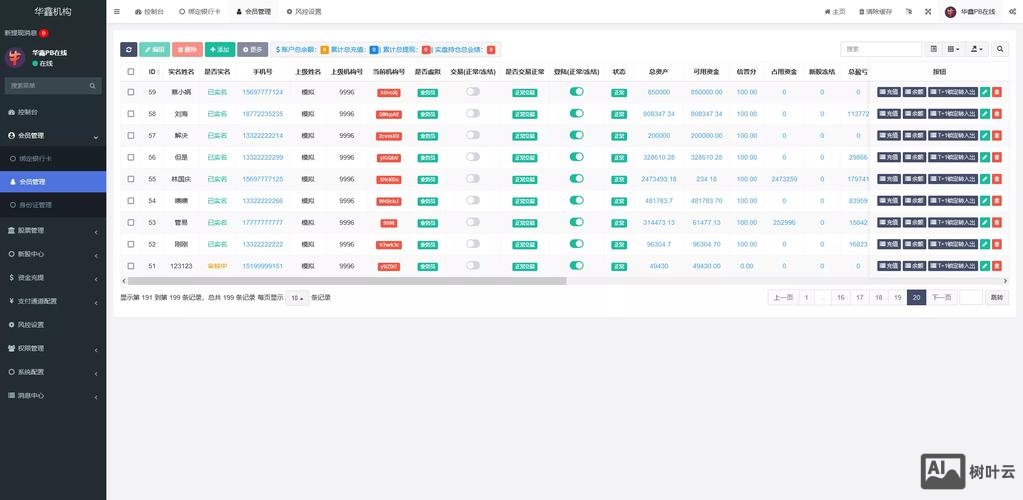
Task: Click red delete trash icon for member 58
Action: (997, 114)
